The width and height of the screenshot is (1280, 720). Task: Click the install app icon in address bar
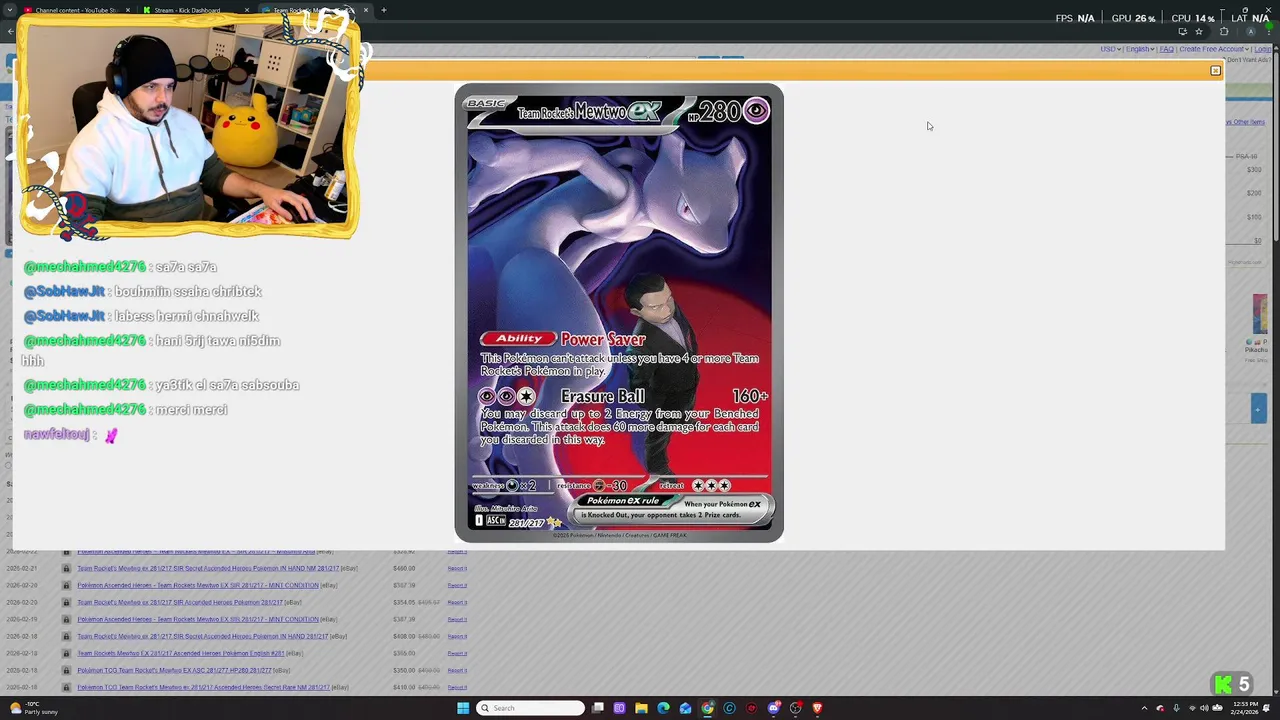(1183, 31)
